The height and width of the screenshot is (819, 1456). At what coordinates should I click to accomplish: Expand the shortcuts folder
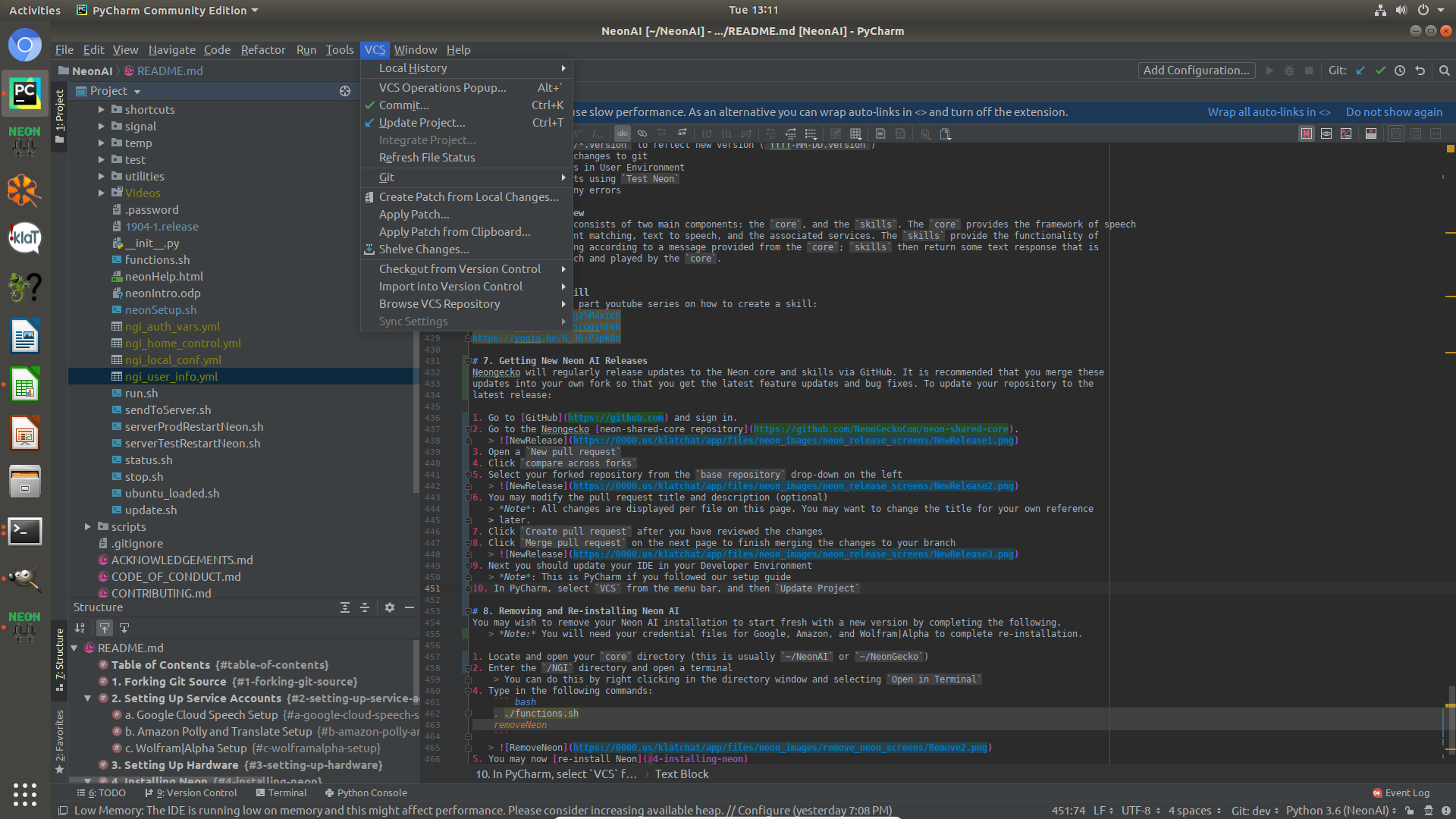coord(101,109)
